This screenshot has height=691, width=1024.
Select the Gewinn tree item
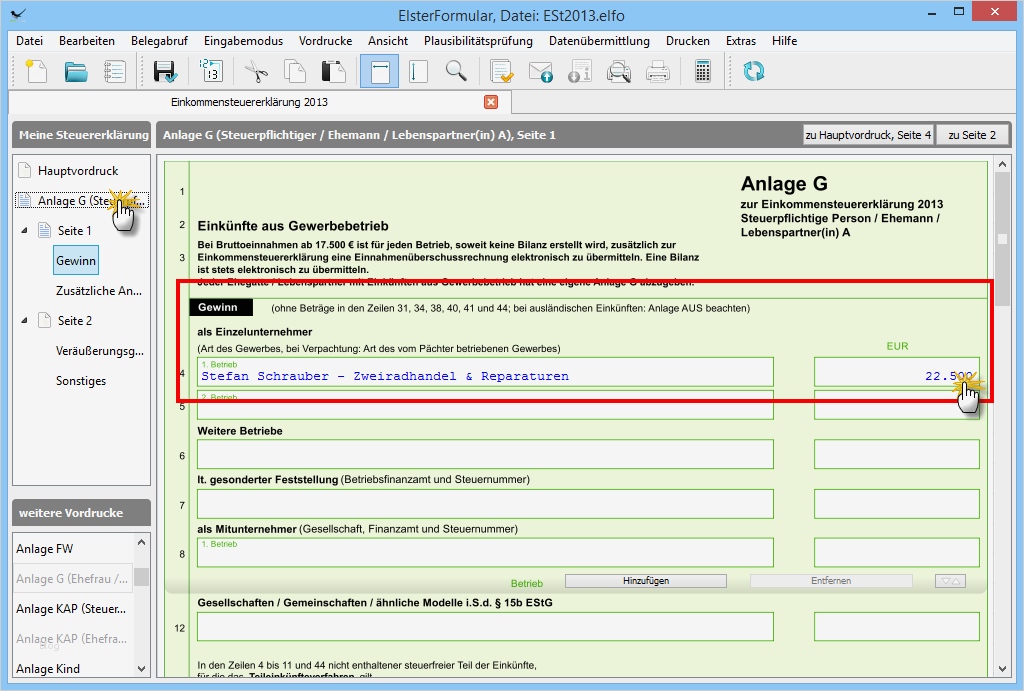click(x=76, y=261)
